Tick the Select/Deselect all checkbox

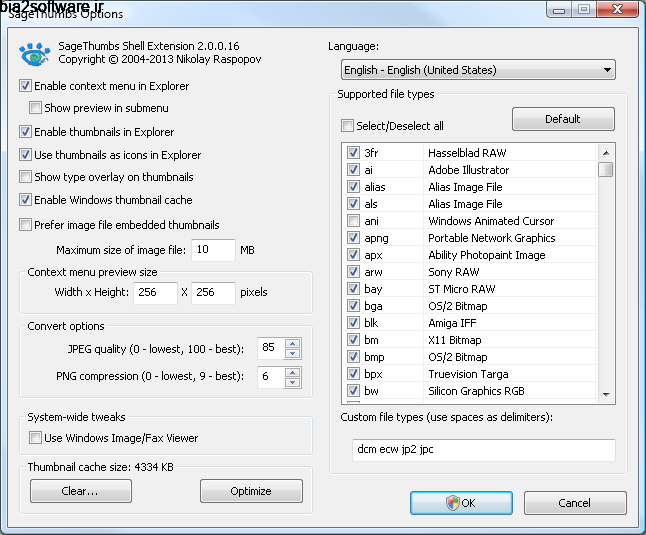pos(347,126)
